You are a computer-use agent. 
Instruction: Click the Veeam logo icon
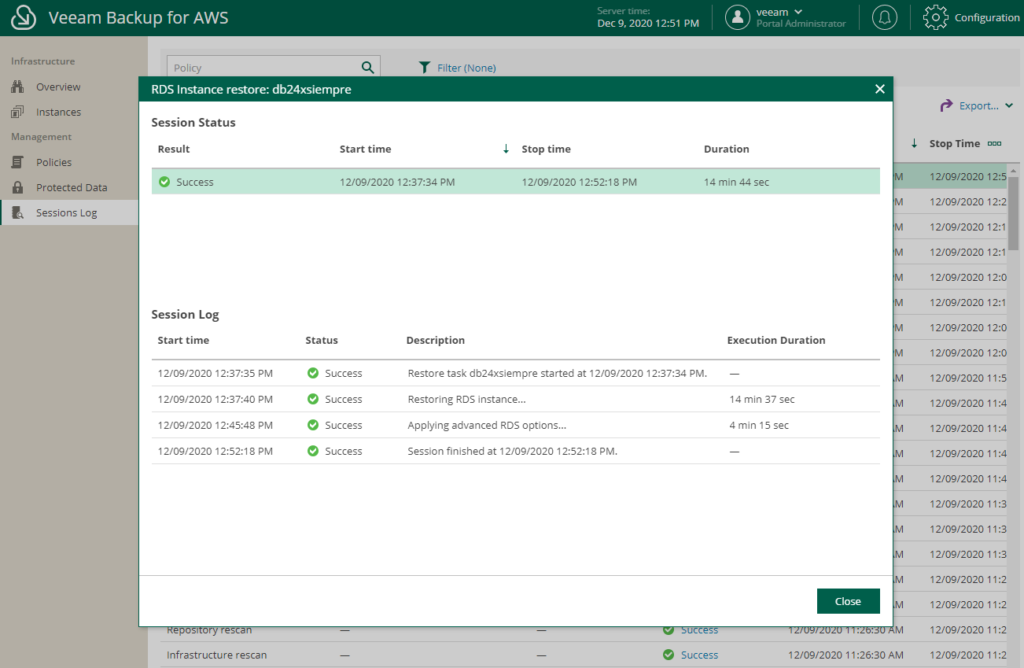point(24,18)
